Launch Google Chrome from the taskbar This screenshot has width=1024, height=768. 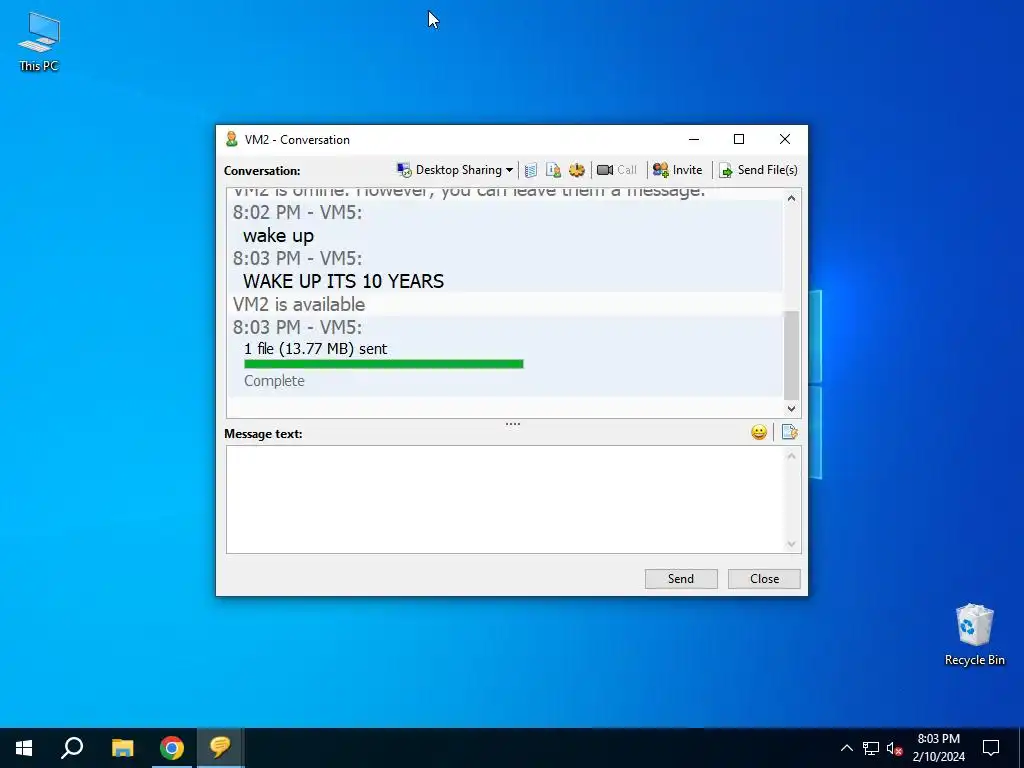(x=172, y=748)
